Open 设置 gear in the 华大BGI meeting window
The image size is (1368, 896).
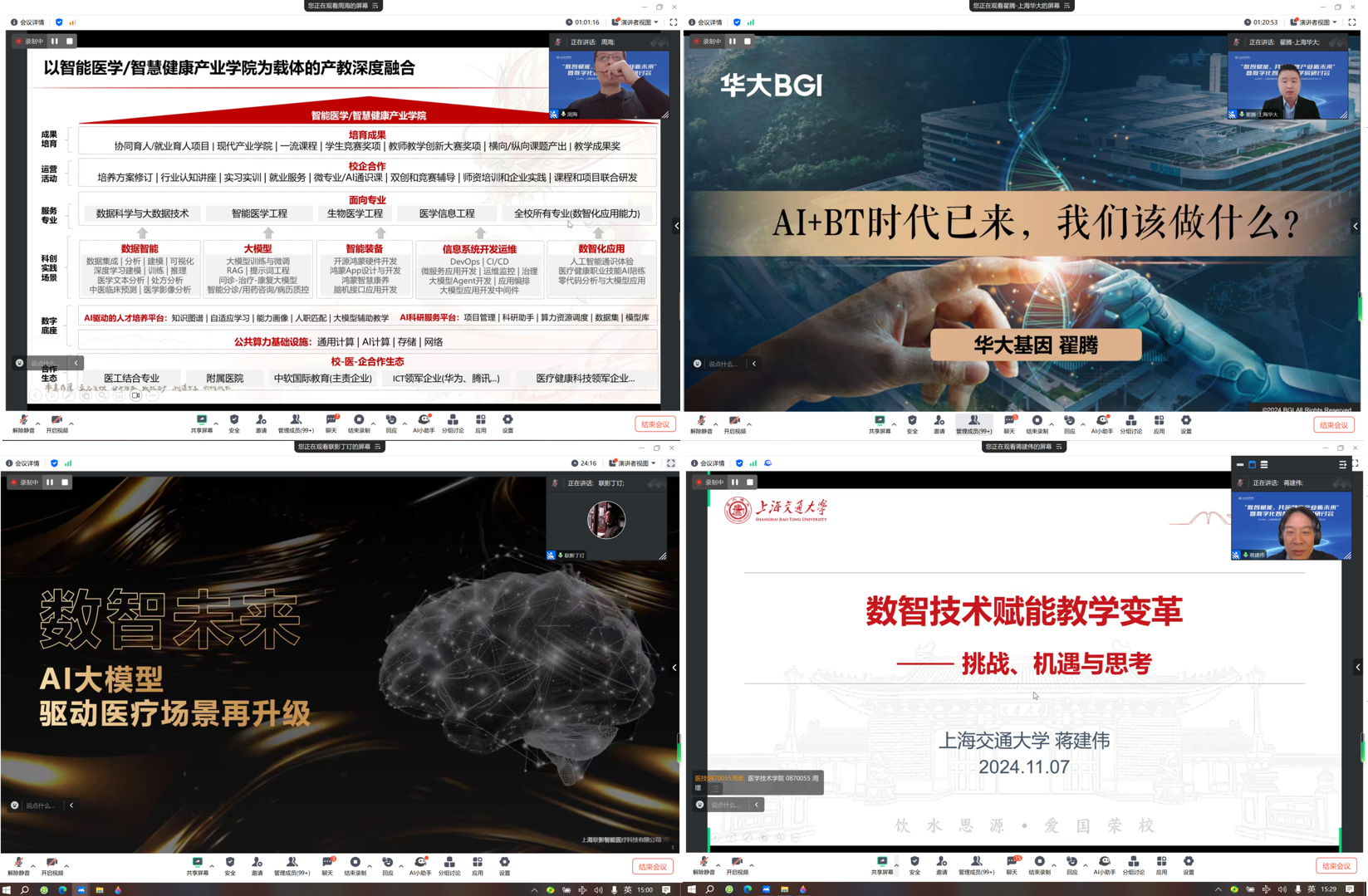1186,424
